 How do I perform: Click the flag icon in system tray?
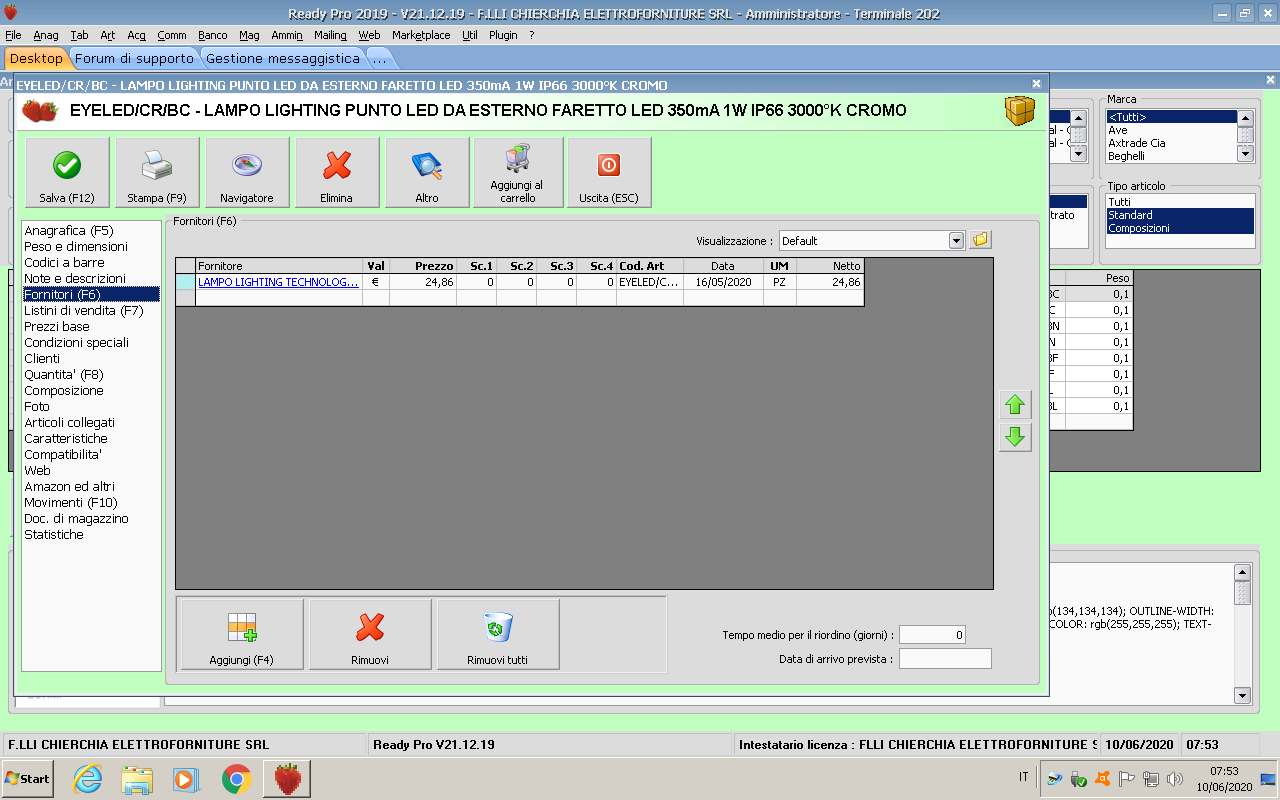click(1126, 778)
